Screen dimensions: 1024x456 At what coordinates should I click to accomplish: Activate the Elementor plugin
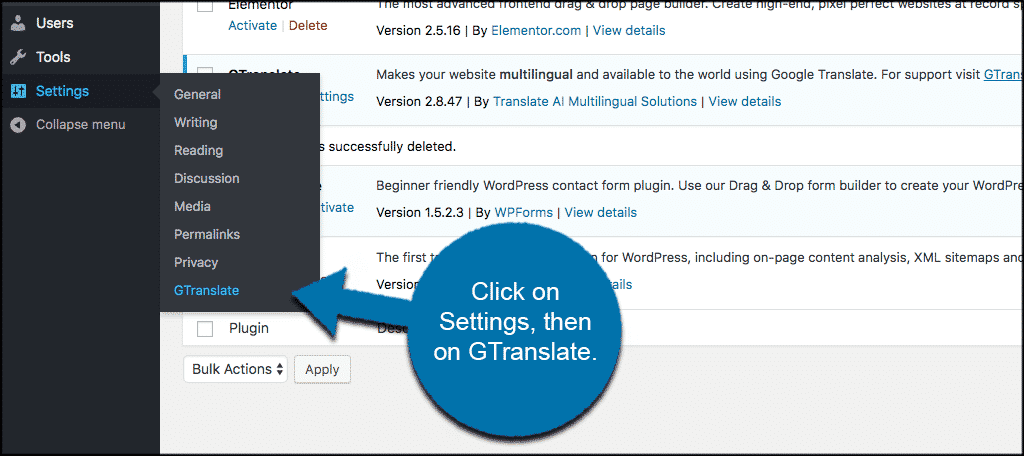point(253,26)
